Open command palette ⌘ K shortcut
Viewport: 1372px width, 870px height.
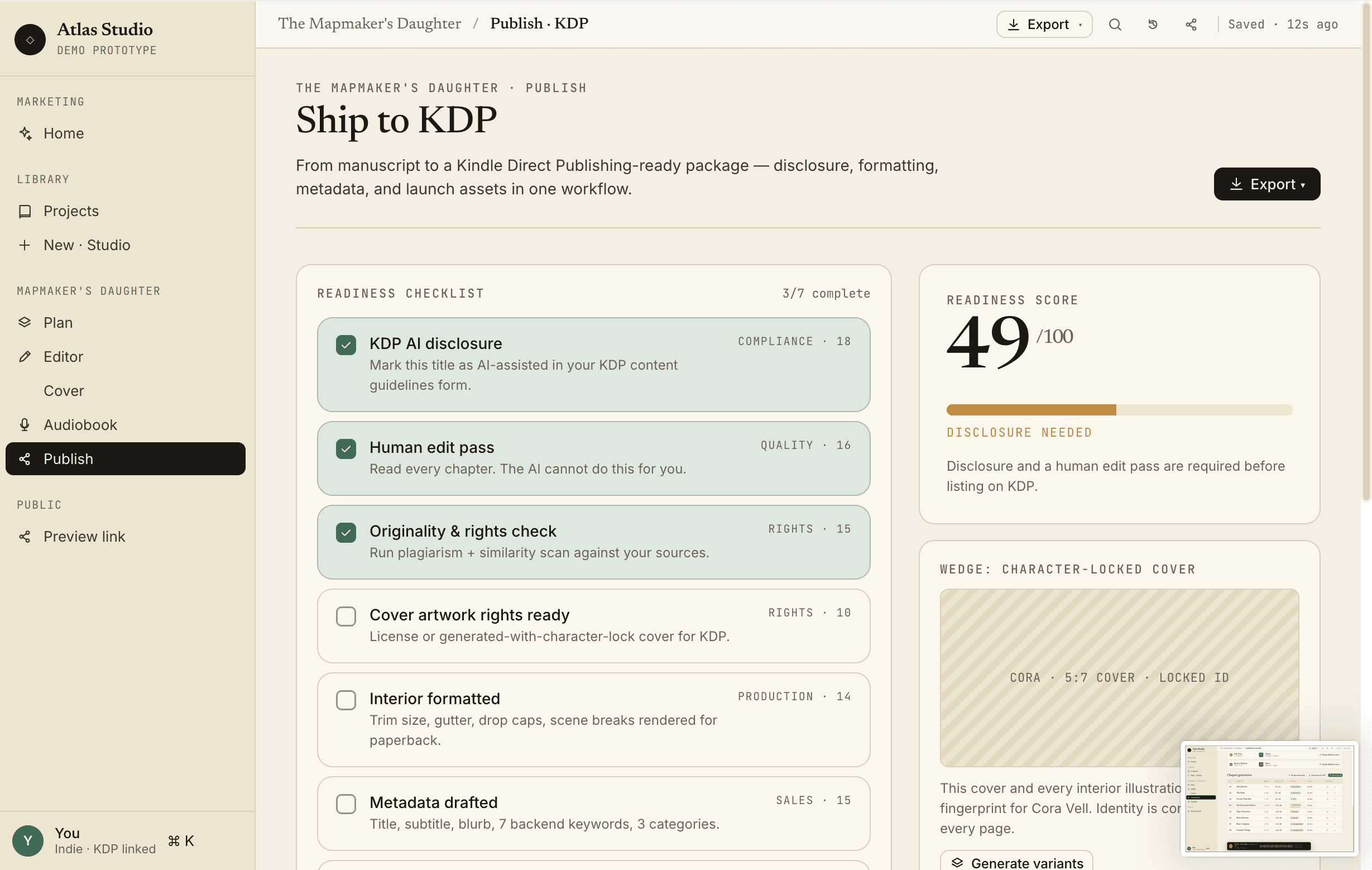181,841
